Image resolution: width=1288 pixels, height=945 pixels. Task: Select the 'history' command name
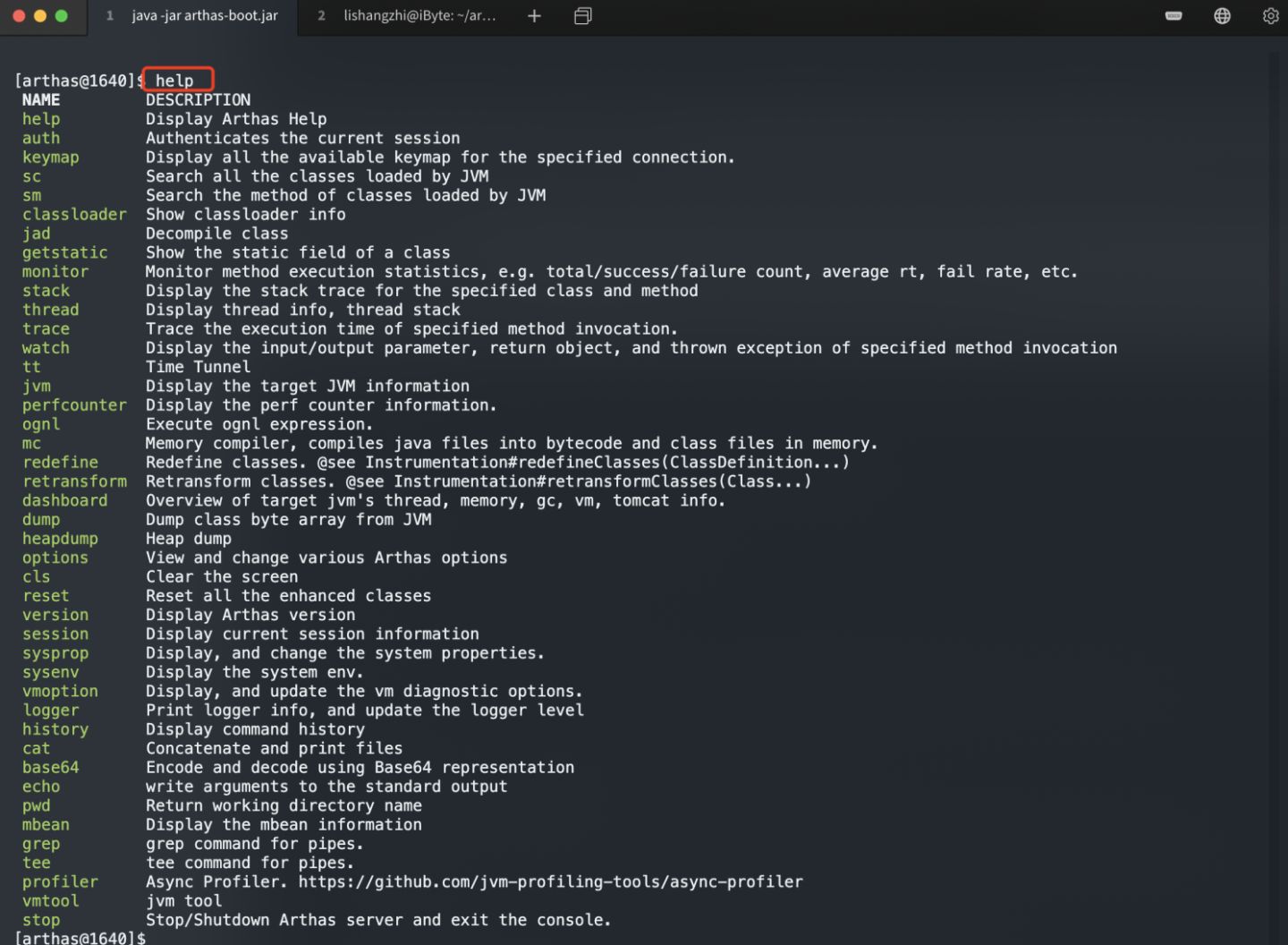(55, 729)
